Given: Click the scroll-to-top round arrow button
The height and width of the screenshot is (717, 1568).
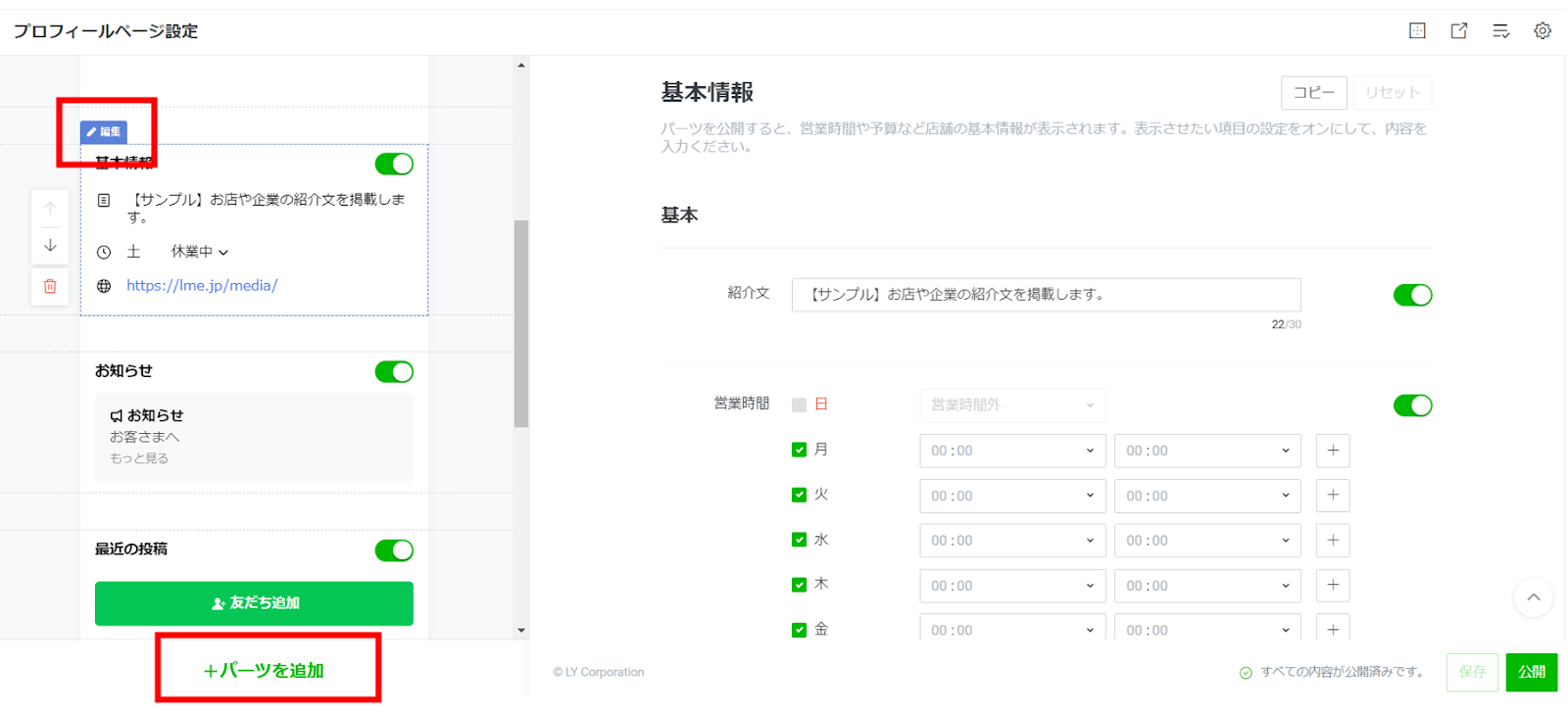Looking at the screenshot, I should (1534, 597).
